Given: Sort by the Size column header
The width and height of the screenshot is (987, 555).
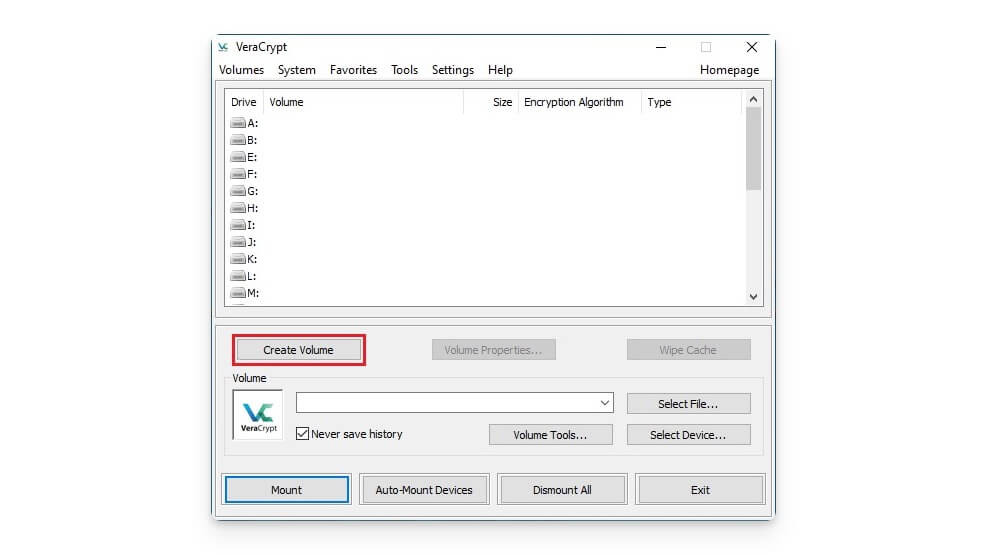Looking at the screenshot, I should (x=491, y=102).
